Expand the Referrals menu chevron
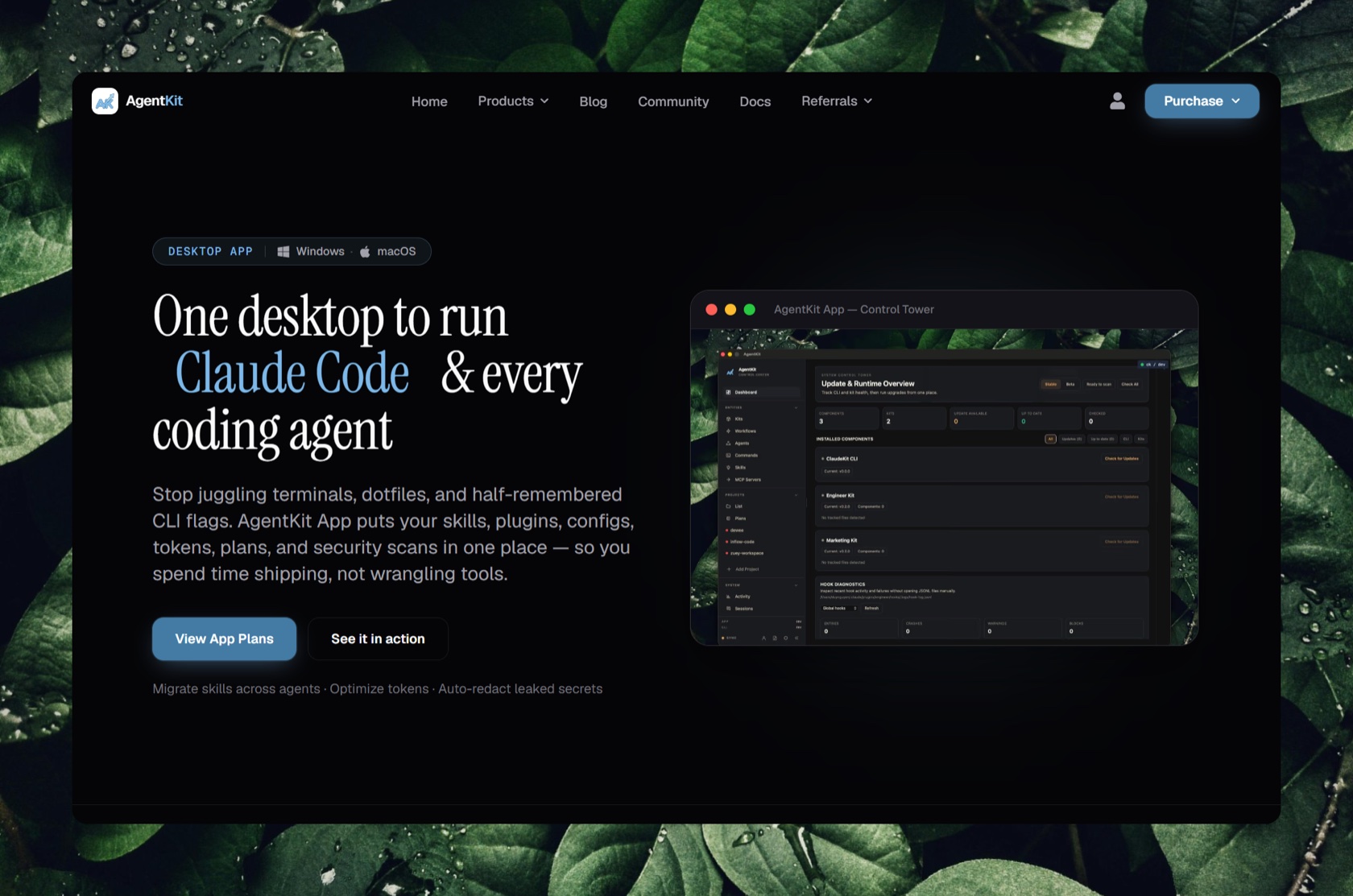The image size is (1353, 896). tap(868, 101)
